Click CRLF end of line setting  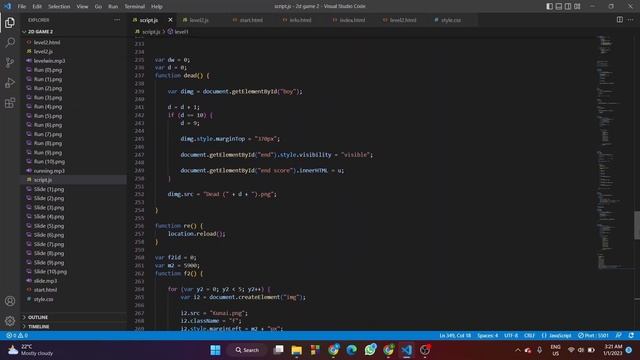[529, 335]
